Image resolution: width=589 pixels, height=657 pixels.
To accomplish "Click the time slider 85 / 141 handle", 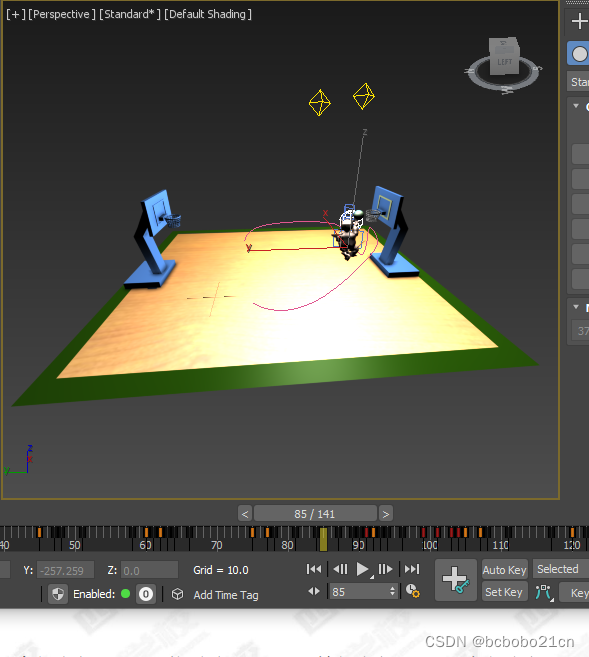I will pos(315,514).
